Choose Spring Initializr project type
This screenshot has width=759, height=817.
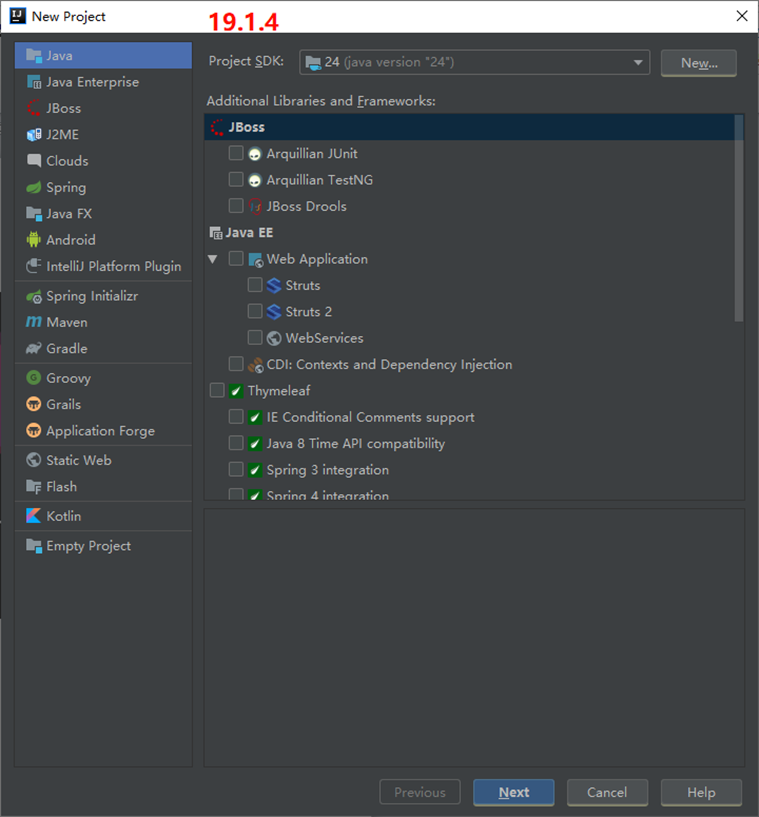pyautogui.click(x=104, y=296)
